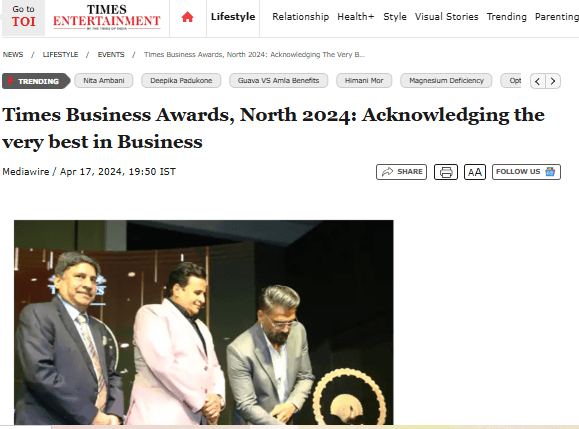The image size is (579, 429).
Task: Open Guava VS Amla Benefits topic
Action: pyautogui.click(x=278, y=80)
